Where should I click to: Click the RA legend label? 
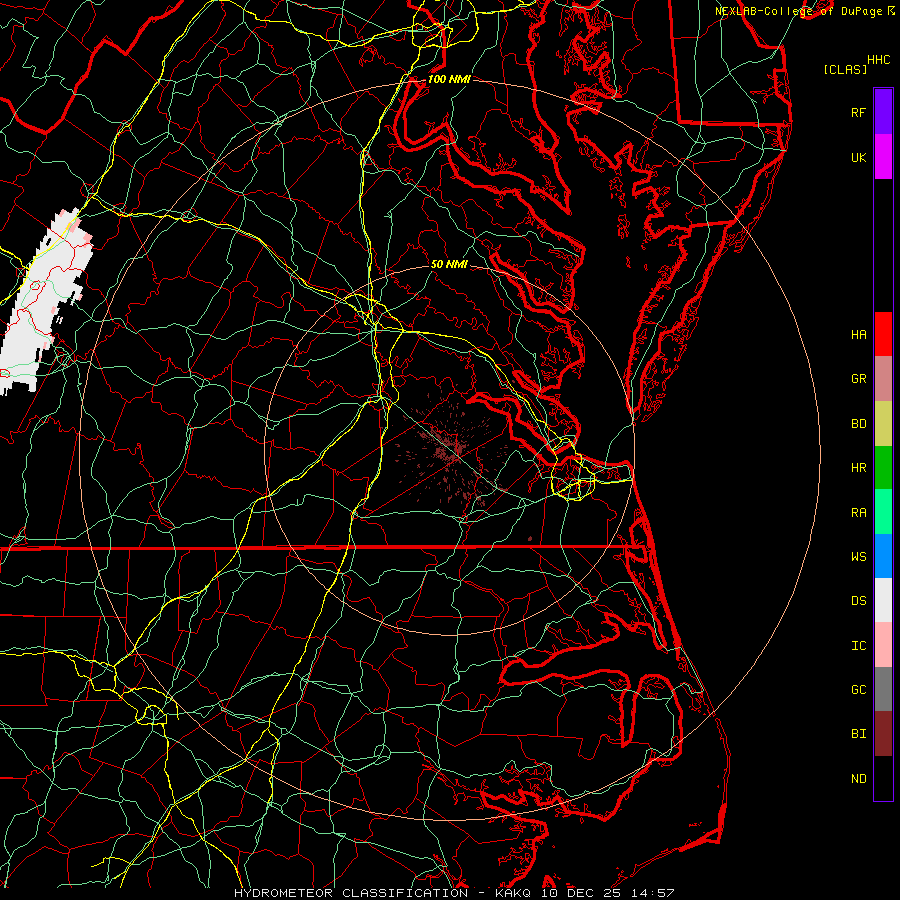tap(858, 513)
